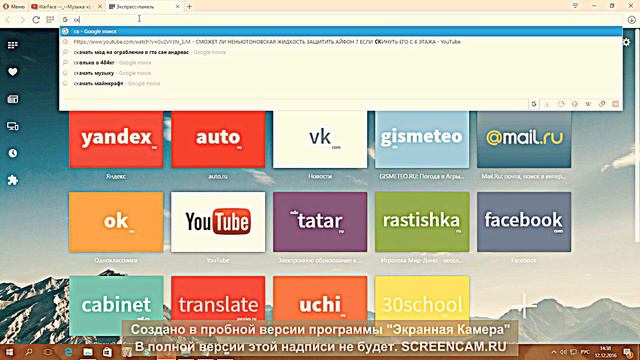Open Speed Dial settings gear
This screenshot has height=360, width=640.
click(x=627, y=42)
